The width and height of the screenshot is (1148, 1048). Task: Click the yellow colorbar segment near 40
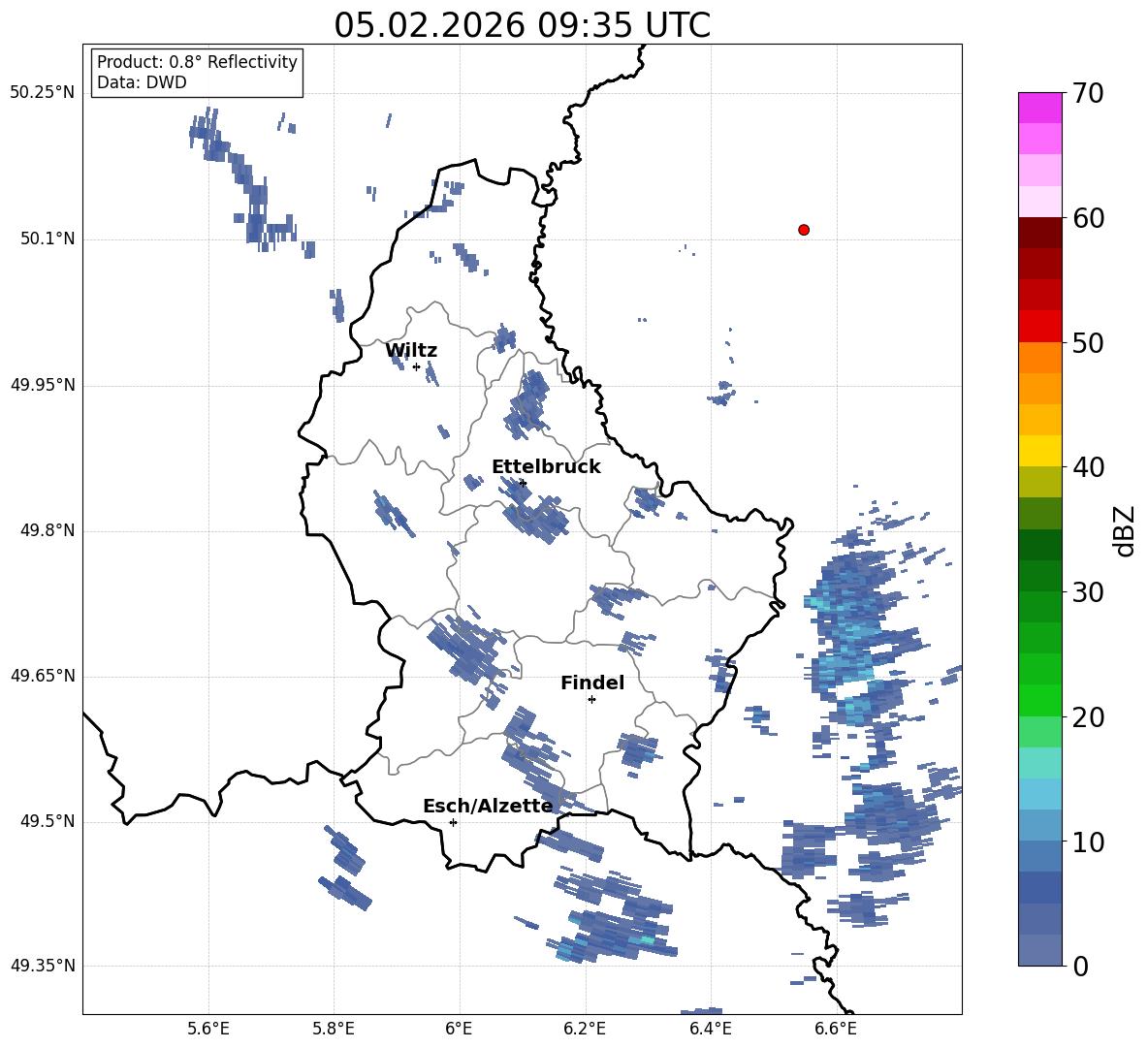click(1039, 452)
